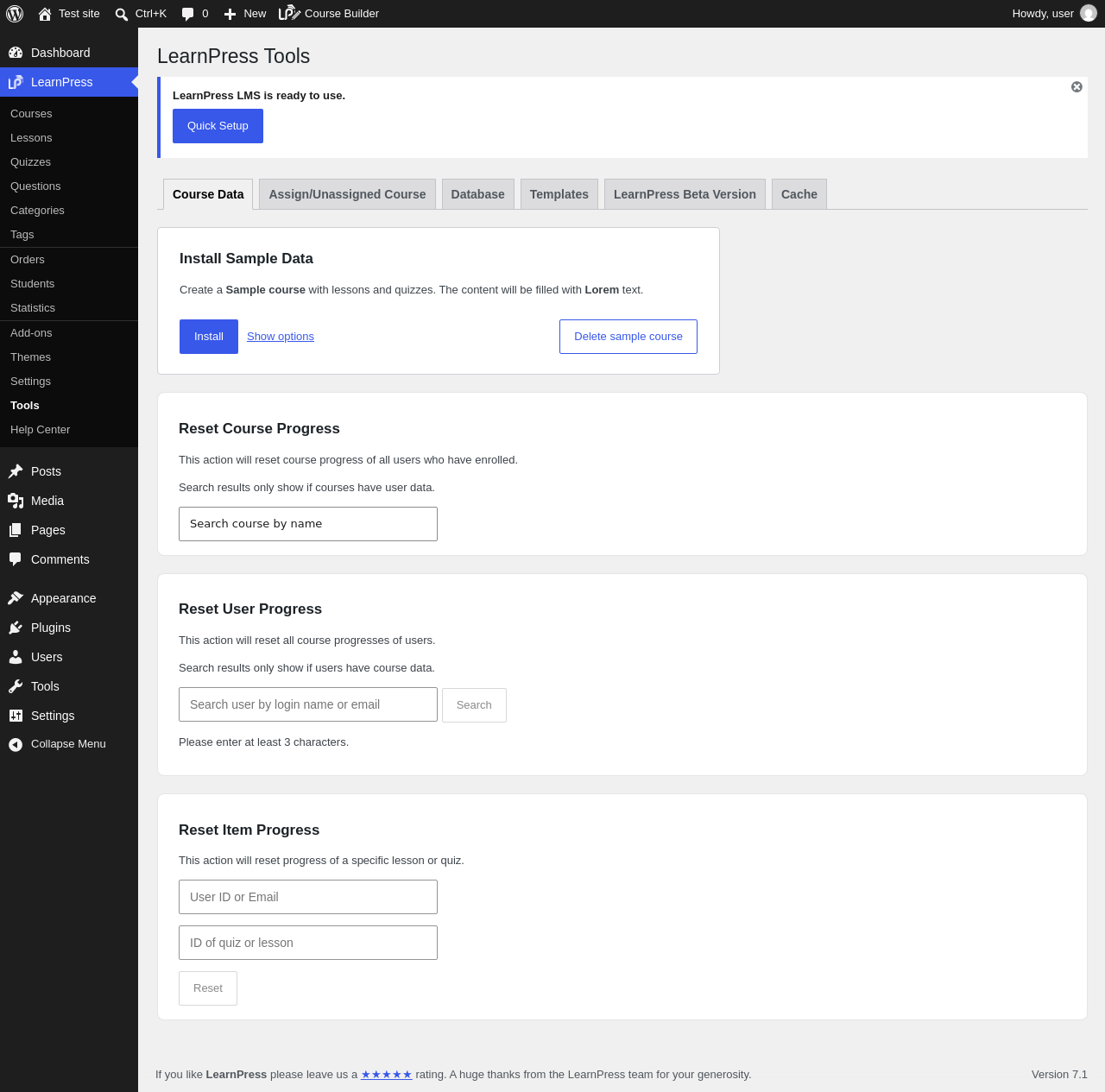Open Categories submenu item
Viewport: 1105px width, 1092px height.
[69, 211]
